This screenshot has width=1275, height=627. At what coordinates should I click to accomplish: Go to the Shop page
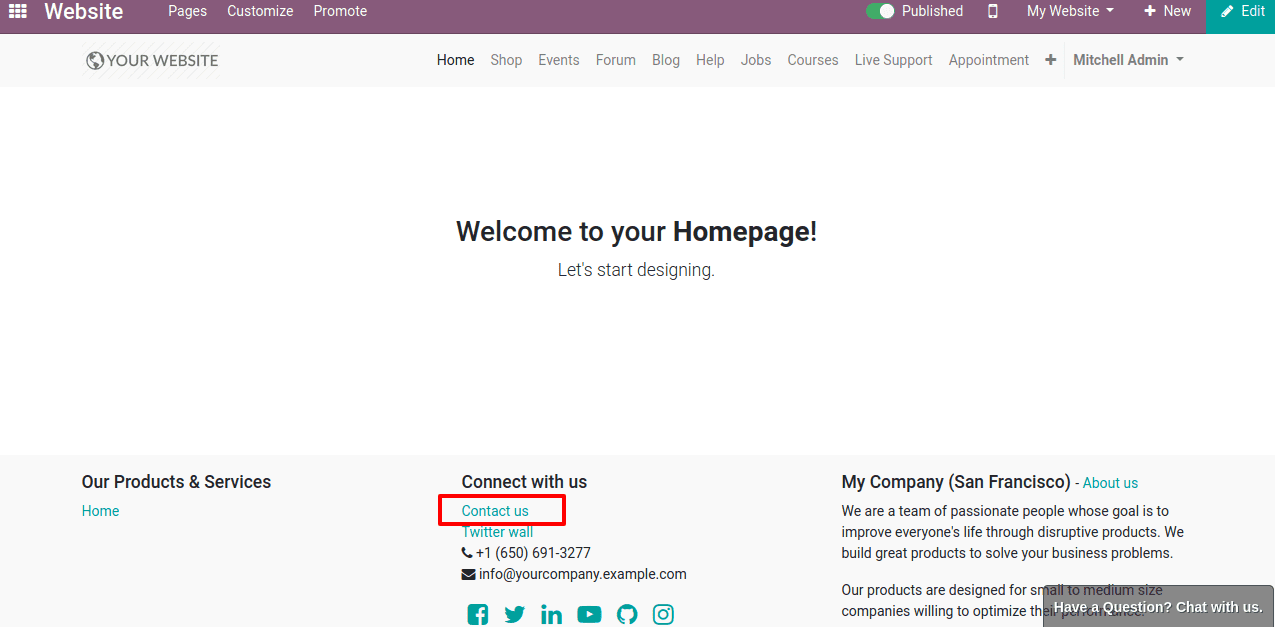coord(506,60)
